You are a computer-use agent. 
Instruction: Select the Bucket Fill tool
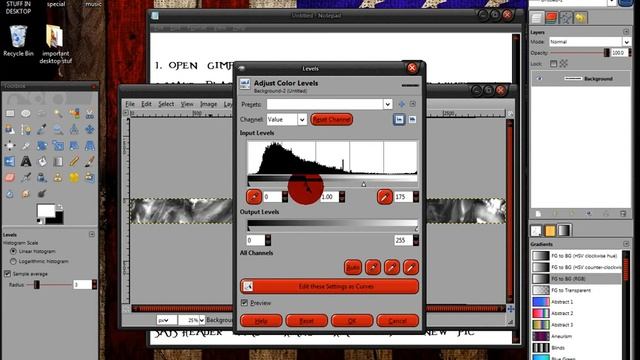(42, 161)
